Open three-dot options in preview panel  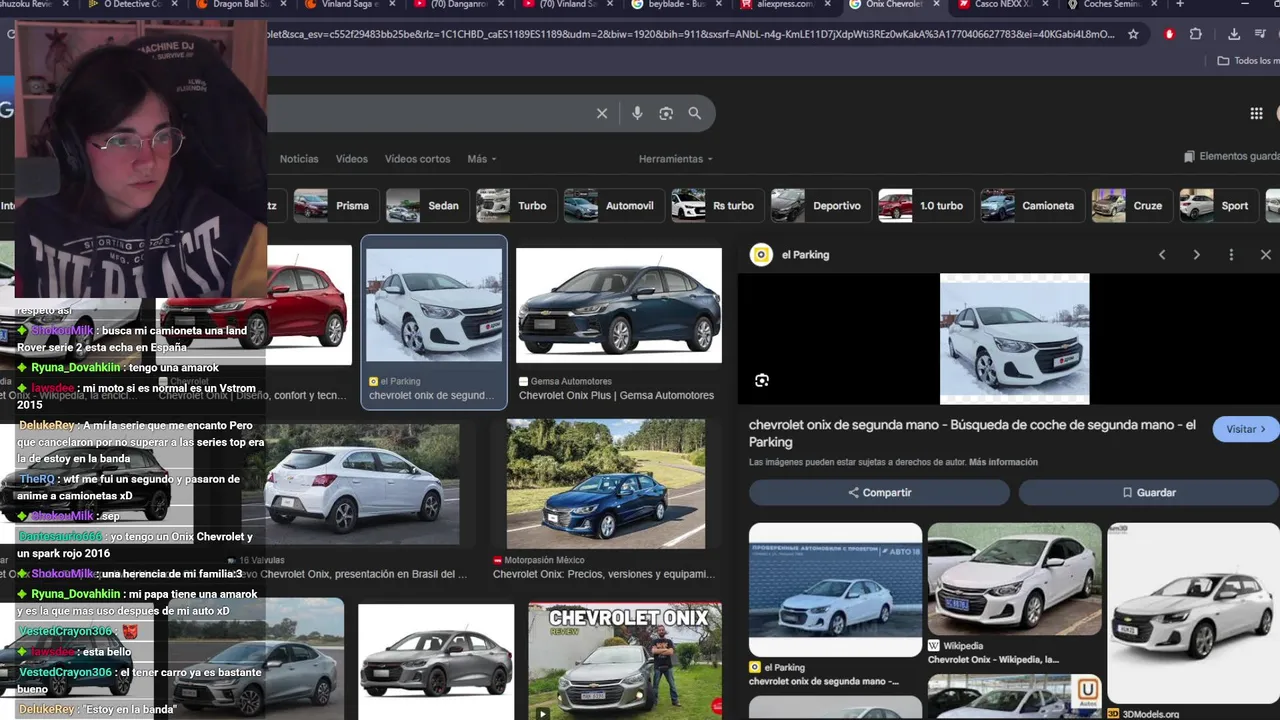click(1231, 255)
